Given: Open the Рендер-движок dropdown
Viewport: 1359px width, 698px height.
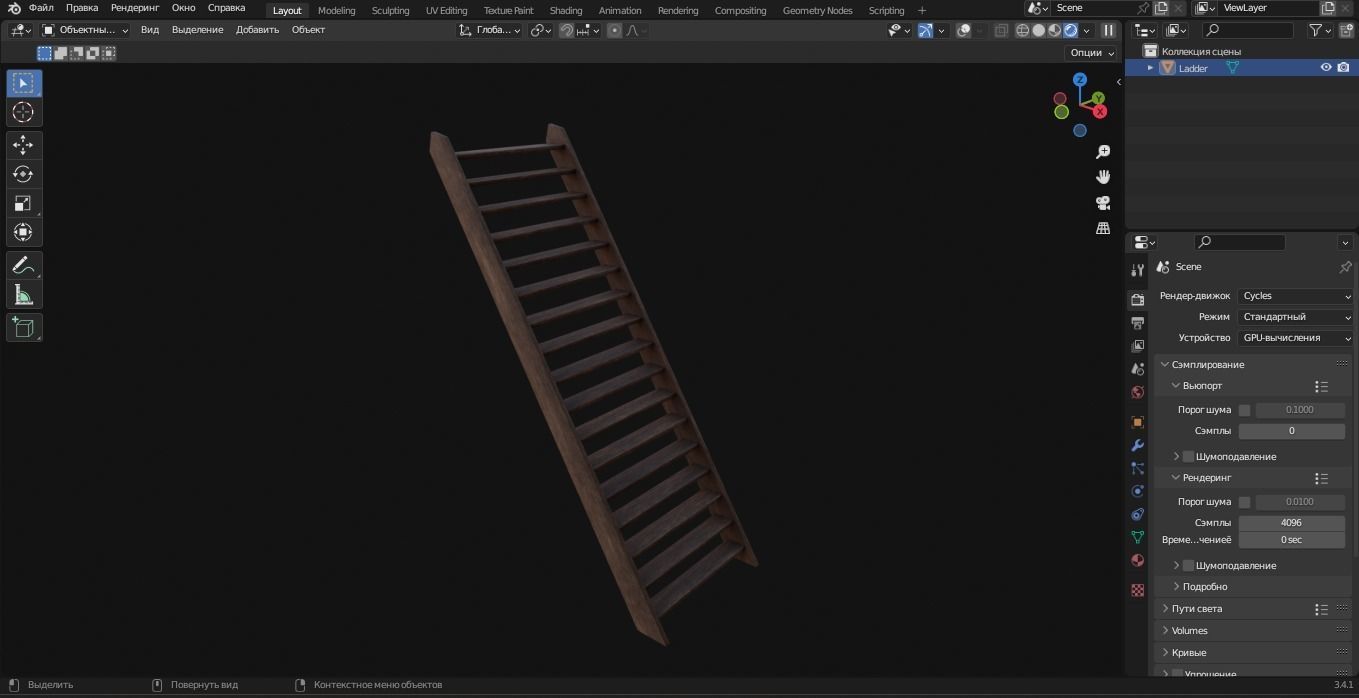Looking at the screenshot, I should [1295, 295].
